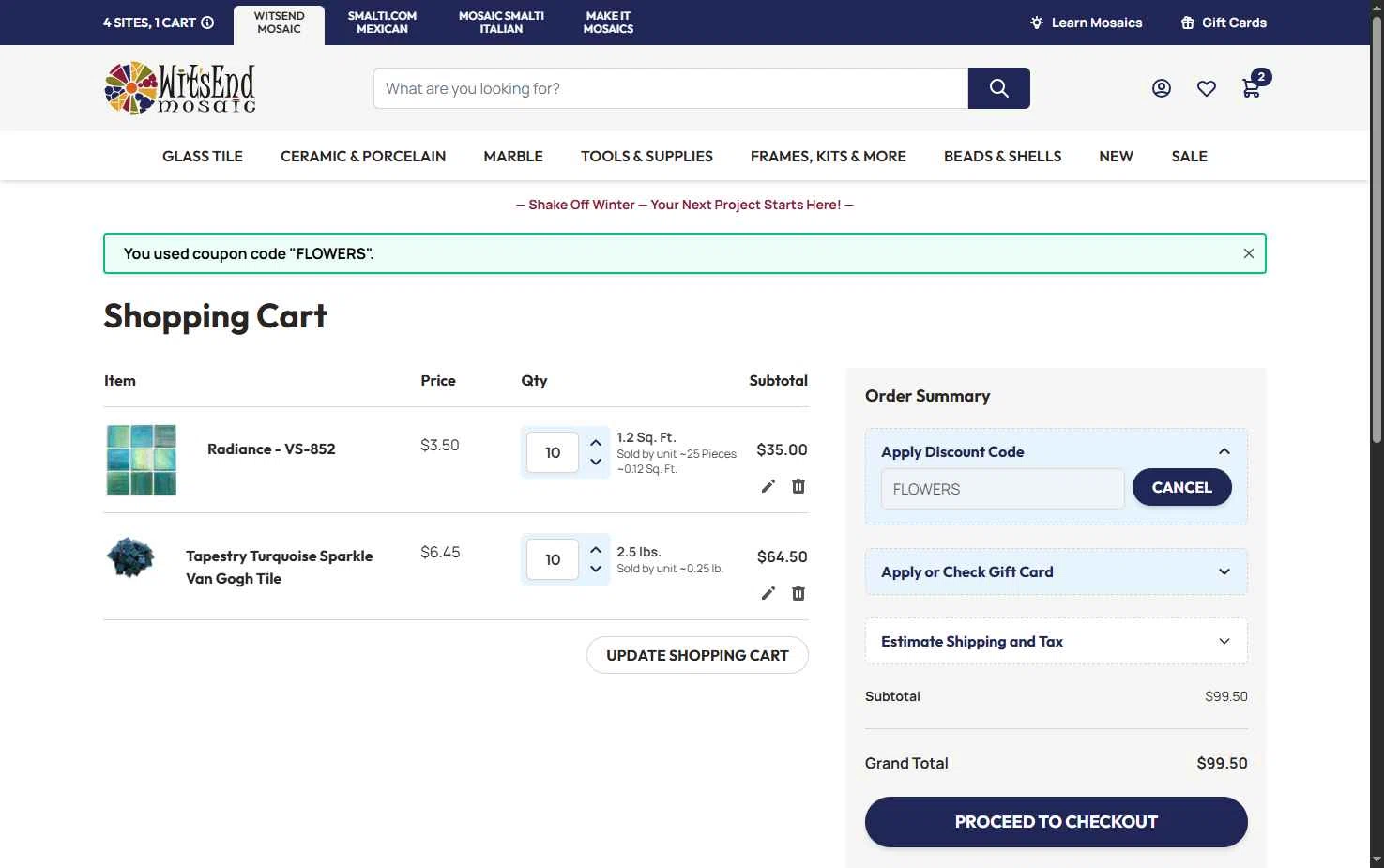
Task: Decrease Tapestry Turquoise Sparkle quantity
Action: pyautogui.click(x=596, y=569)
